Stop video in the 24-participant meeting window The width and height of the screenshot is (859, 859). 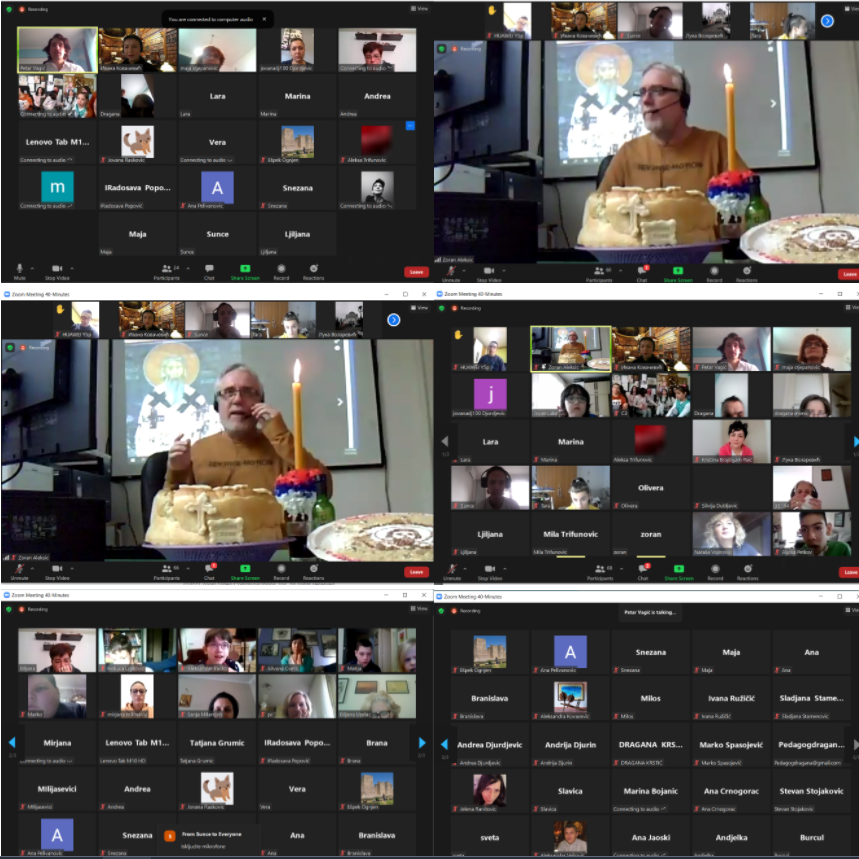pyautogui.click(x=56, y=269)
